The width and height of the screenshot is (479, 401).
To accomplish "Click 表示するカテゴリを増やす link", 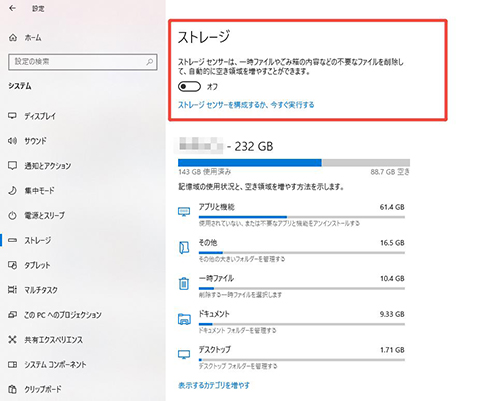I will [214, 385].
